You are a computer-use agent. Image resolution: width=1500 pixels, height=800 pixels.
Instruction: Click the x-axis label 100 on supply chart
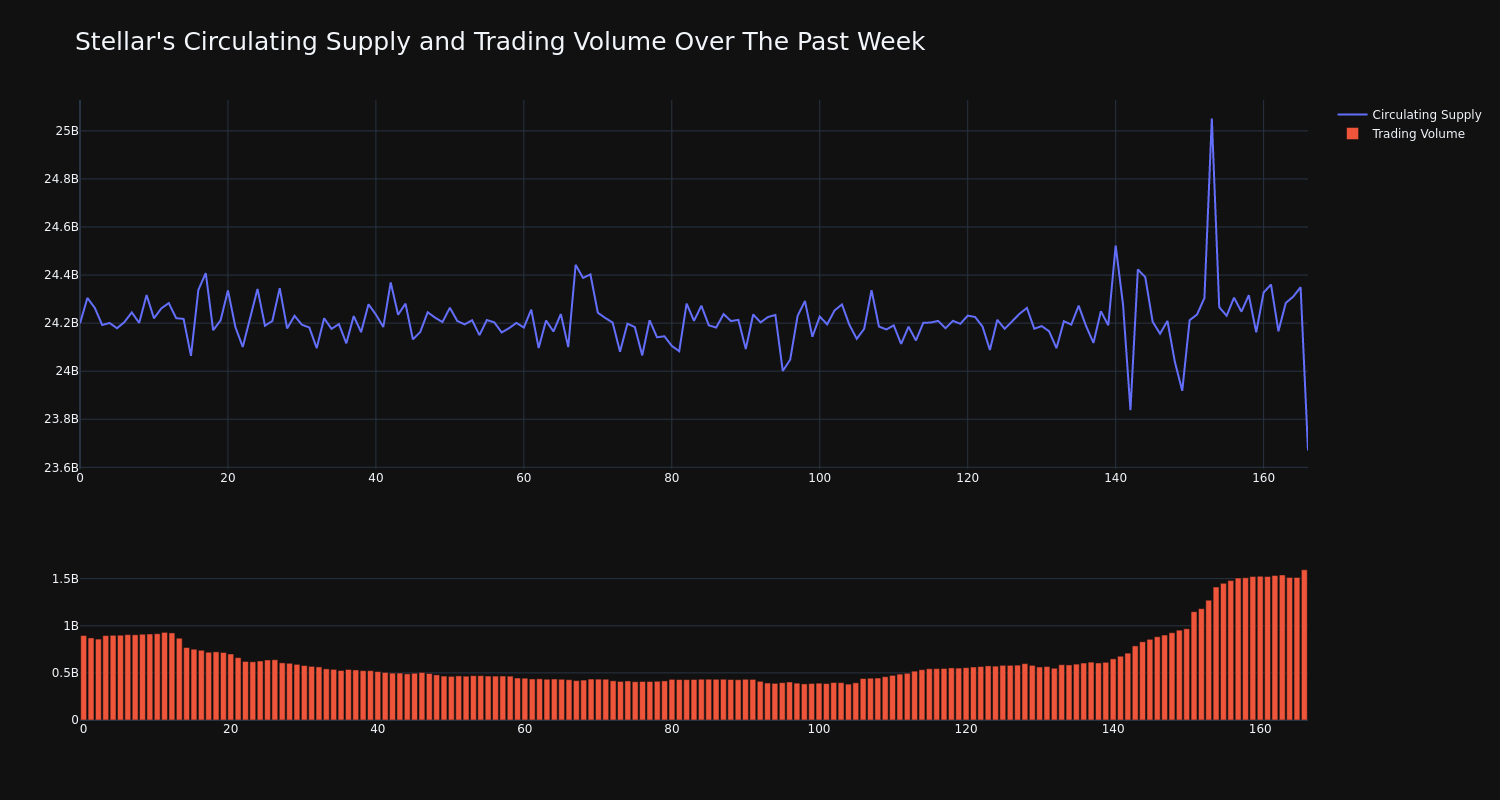point(819,478)
